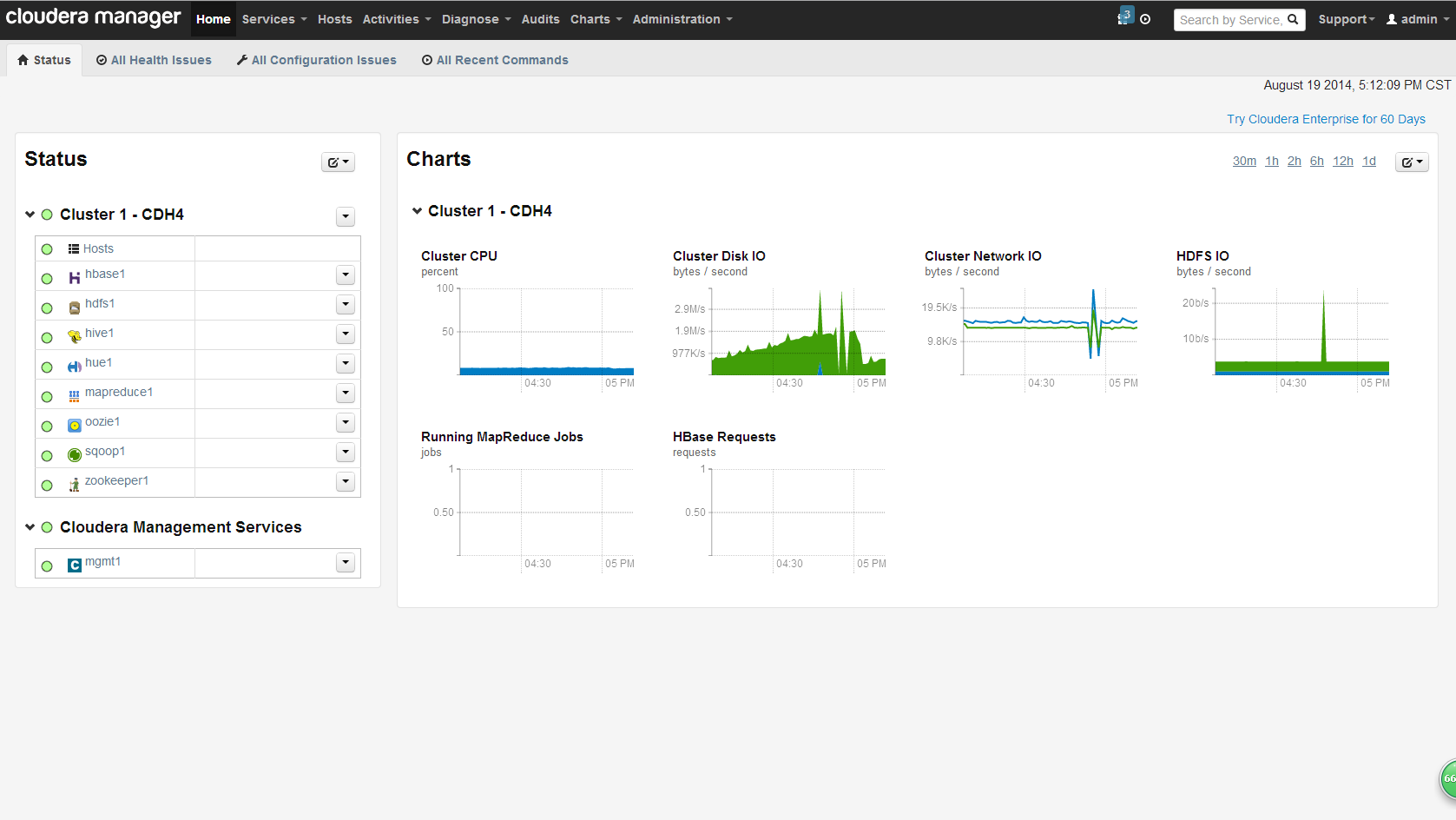
Task: Set chart time range to 1d
Action: [1369, 161]
